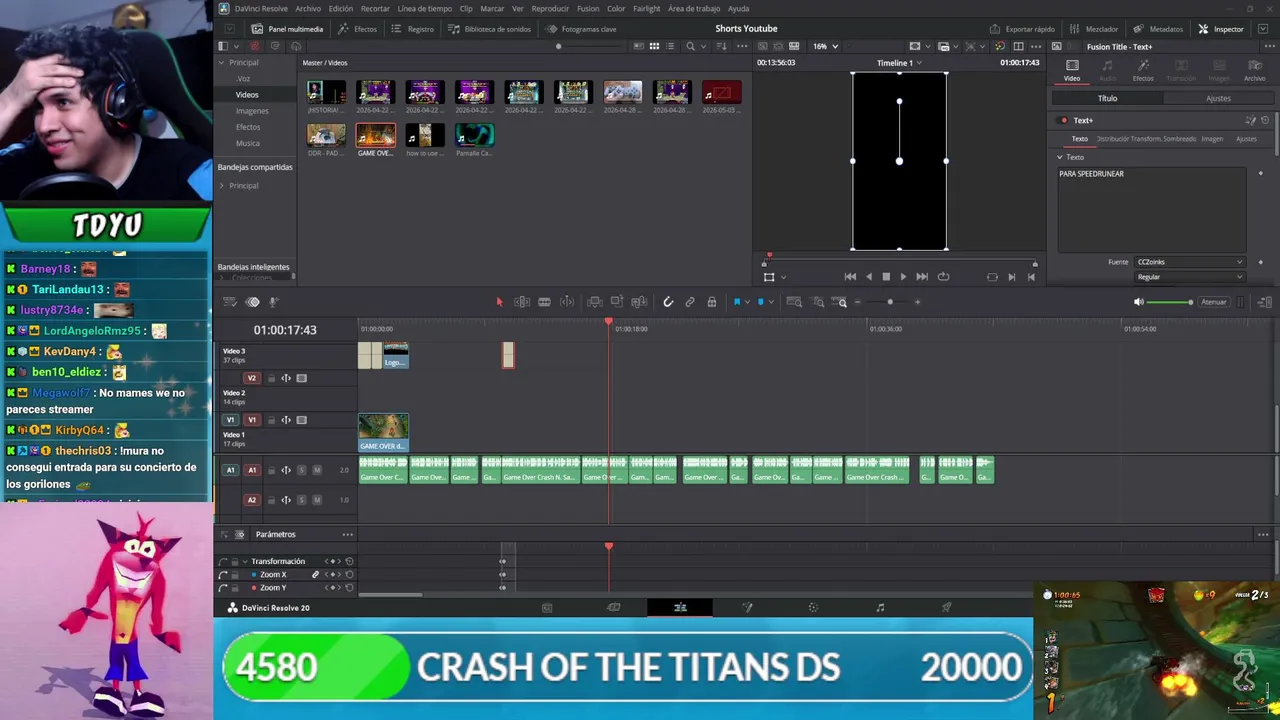1280x720 pixels.
Task: Toggle Loop playback in viewer
Action: point(943,277)
